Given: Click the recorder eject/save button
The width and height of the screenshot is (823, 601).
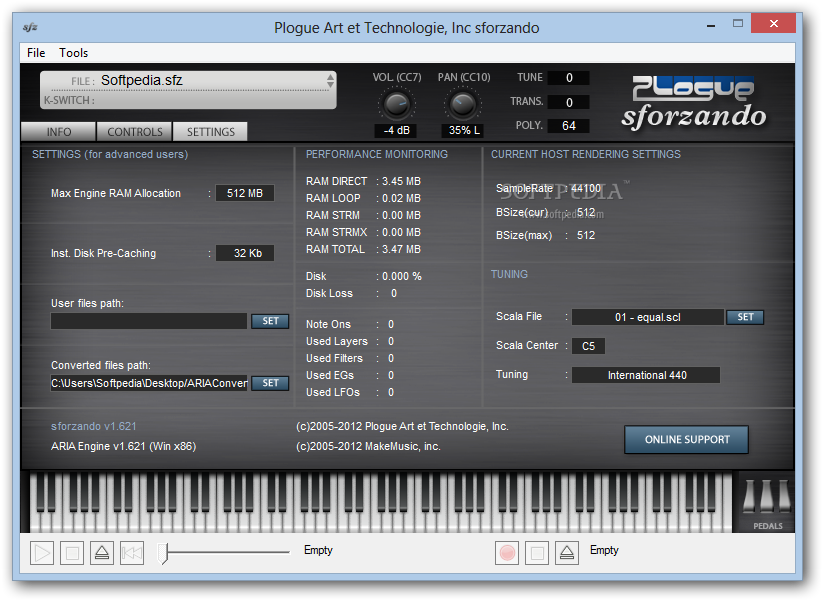Looking at the screenshot, I should (567, 553).
